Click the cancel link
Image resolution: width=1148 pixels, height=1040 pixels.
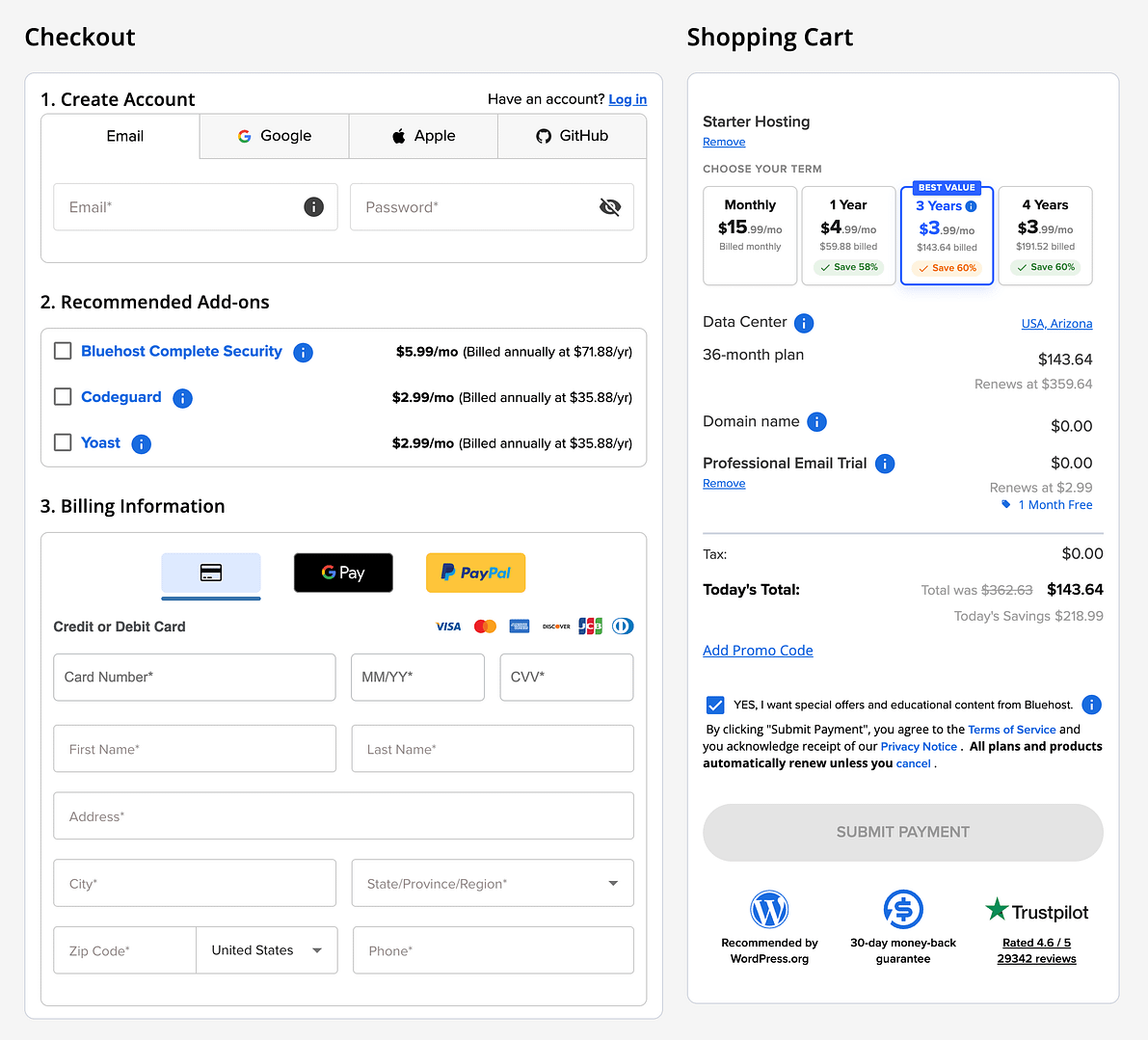913,763
